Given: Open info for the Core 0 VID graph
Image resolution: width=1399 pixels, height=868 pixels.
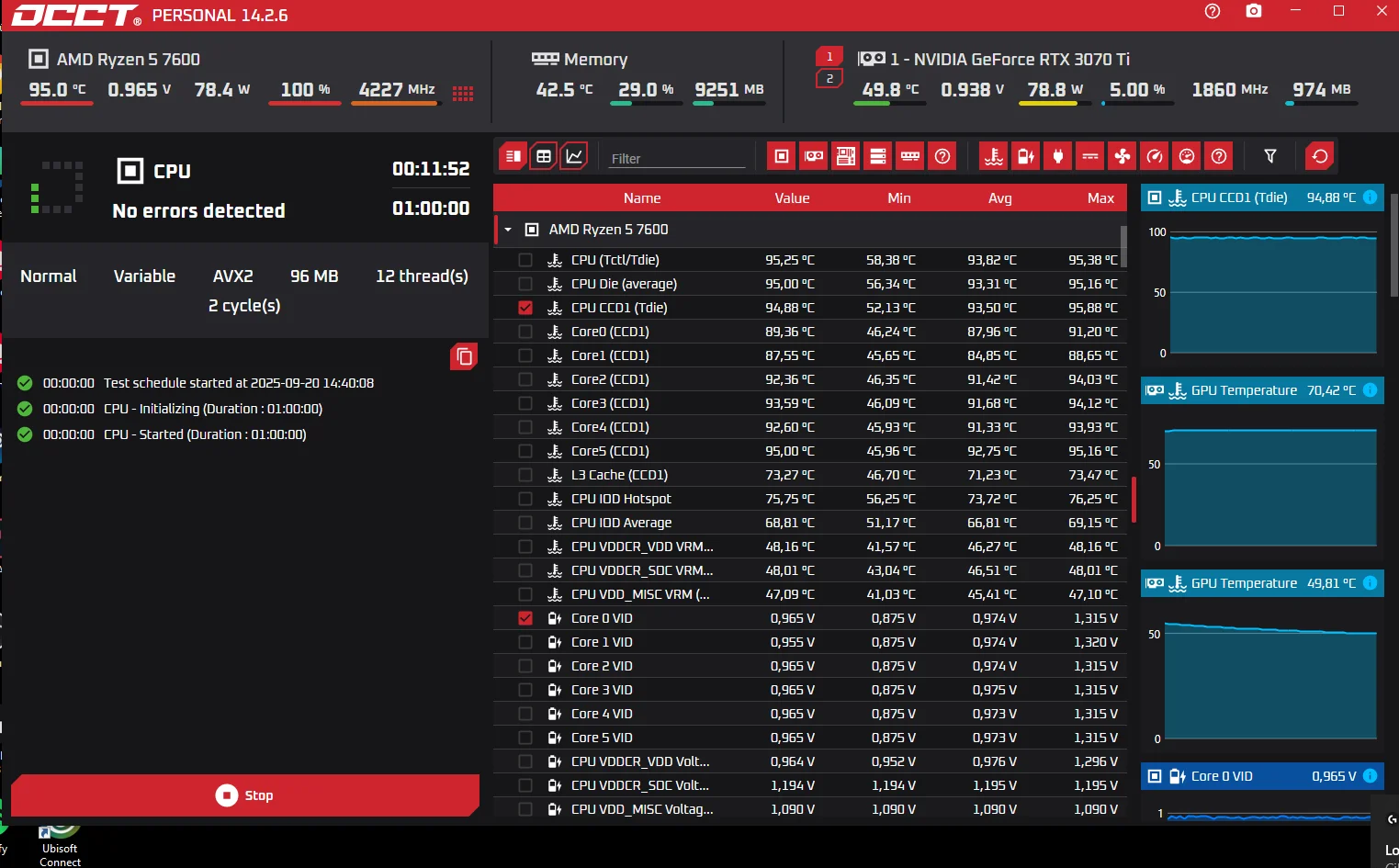Looking at the screenshot, I should (1370, 776).
